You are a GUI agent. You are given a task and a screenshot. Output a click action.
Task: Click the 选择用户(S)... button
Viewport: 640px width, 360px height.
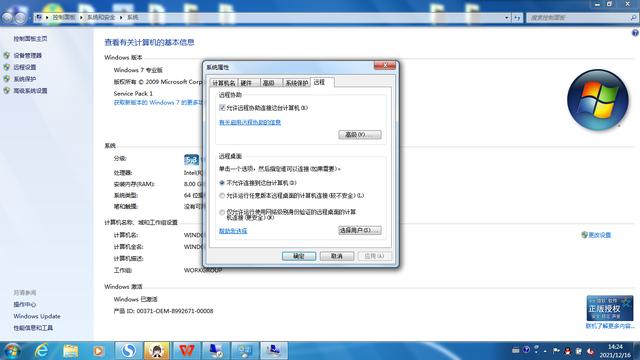tap(360, 230)
